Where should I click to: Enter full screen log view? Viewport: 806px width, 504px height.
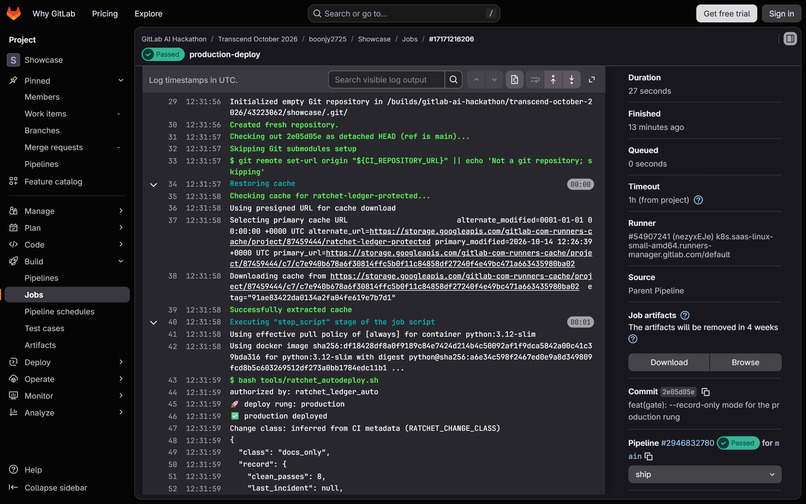(x=592, y=80)
